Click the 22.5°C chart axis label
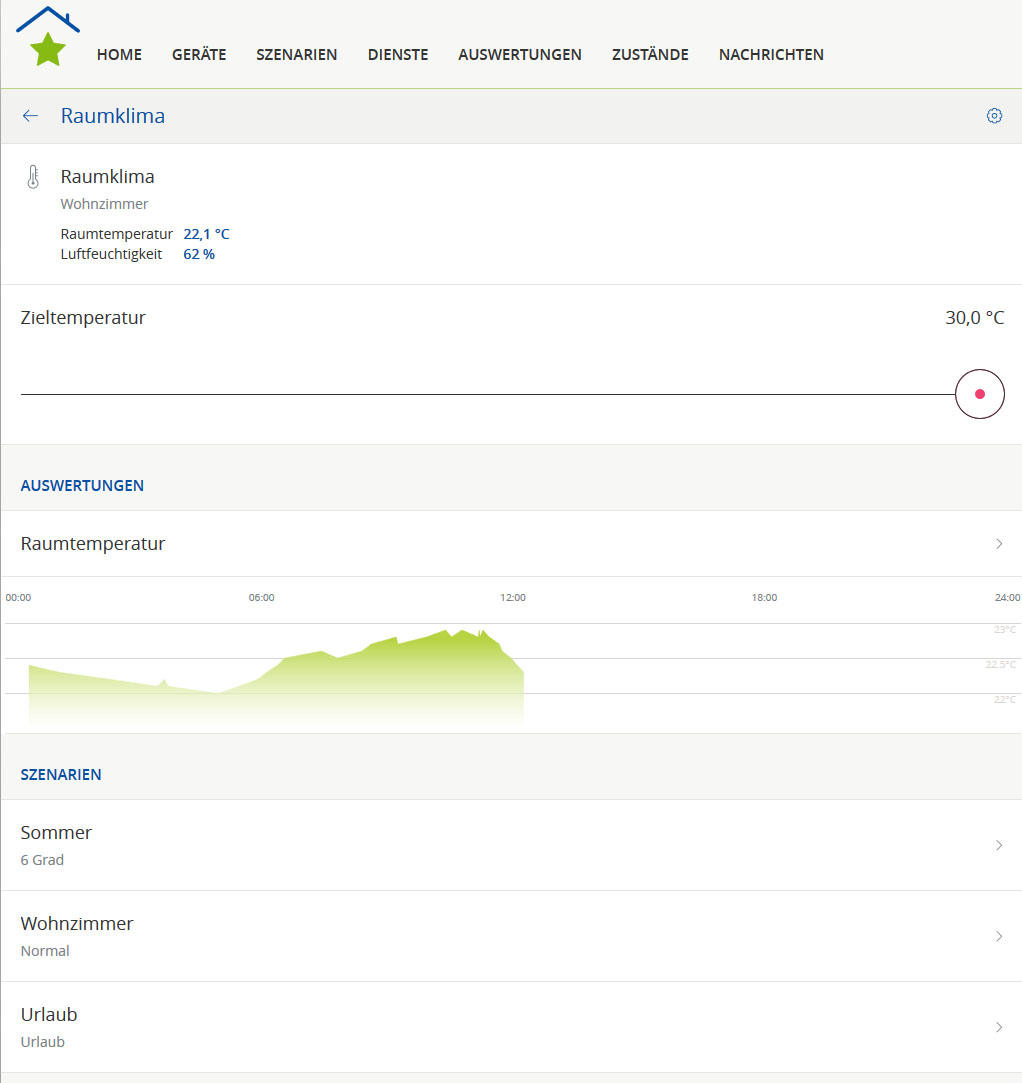The height and width of the screenshot is (1083, 1022). coord(1001,664)
